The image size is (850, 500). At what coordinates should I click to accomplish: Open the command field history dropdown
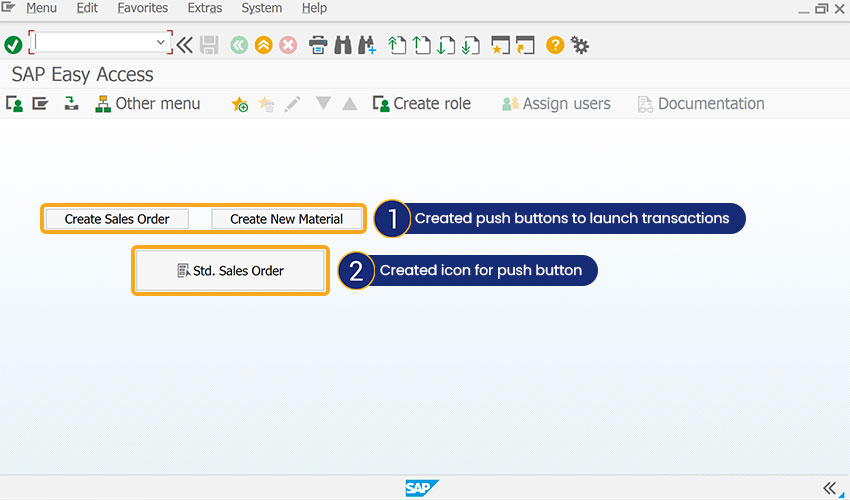(160, 42)
